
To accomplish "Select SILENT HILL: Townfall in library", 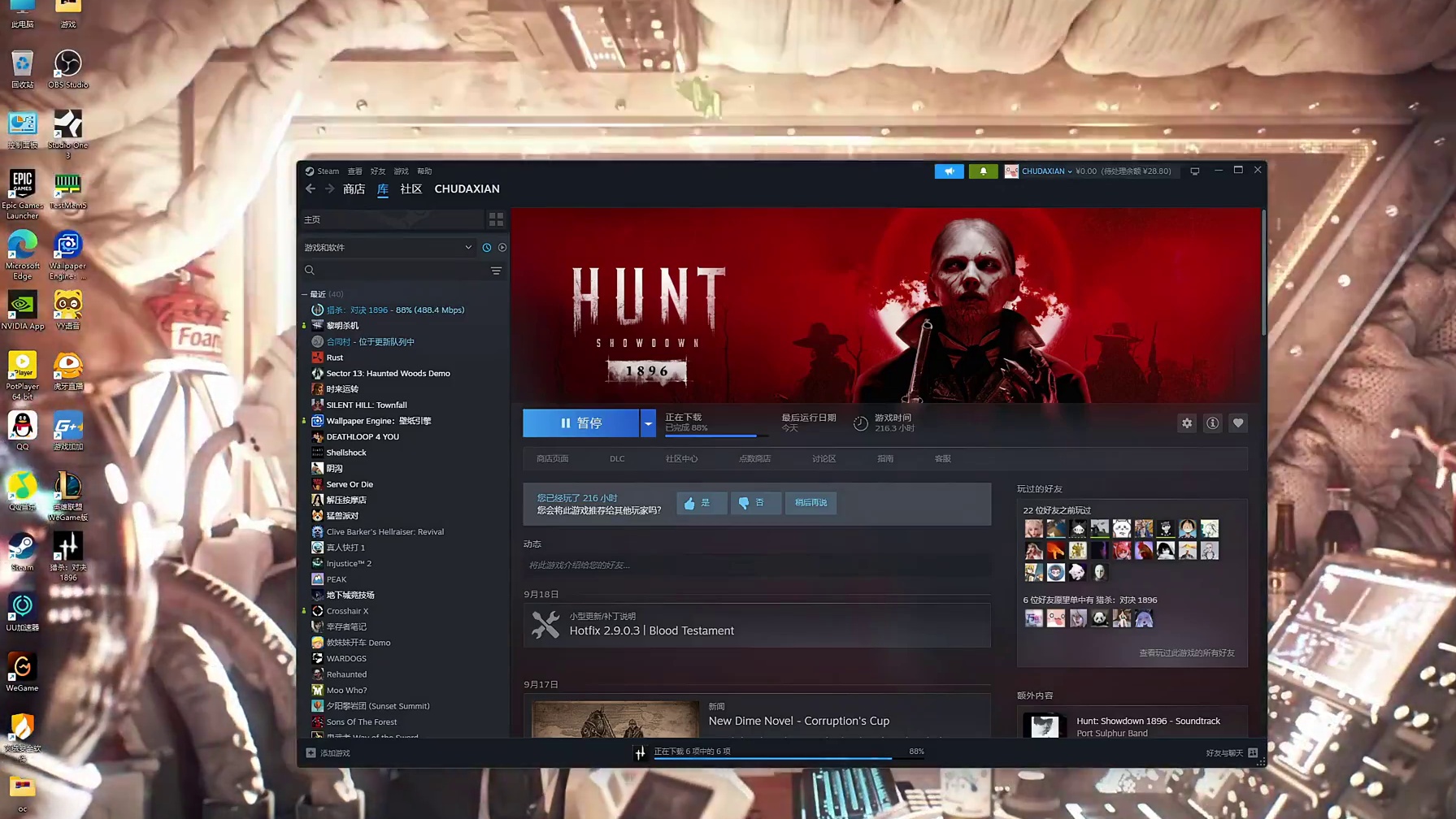I will click(367, 405).
